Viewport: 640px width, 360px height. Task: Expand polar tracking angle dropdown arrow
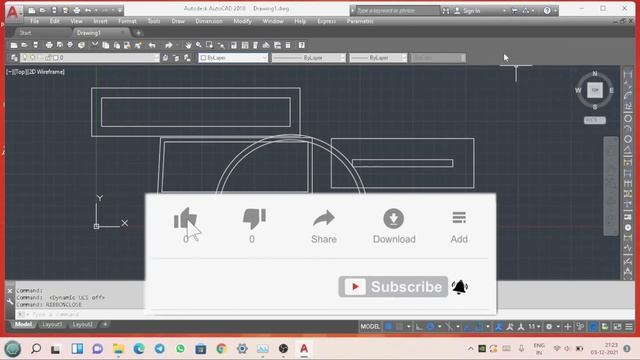[440, 327]
